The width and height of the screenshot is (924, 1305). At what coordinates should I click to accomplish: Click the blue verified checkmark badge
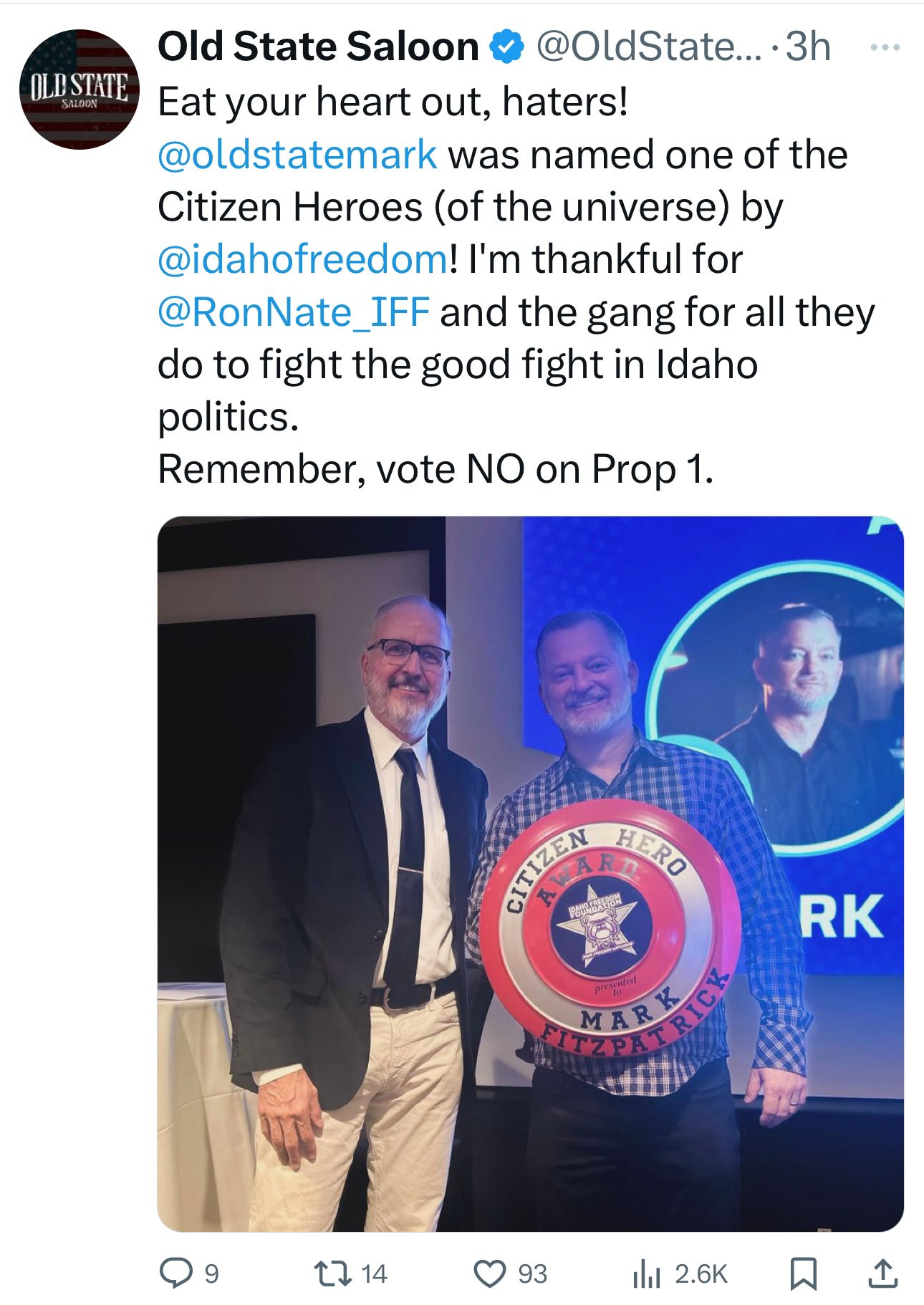(507, 47)
